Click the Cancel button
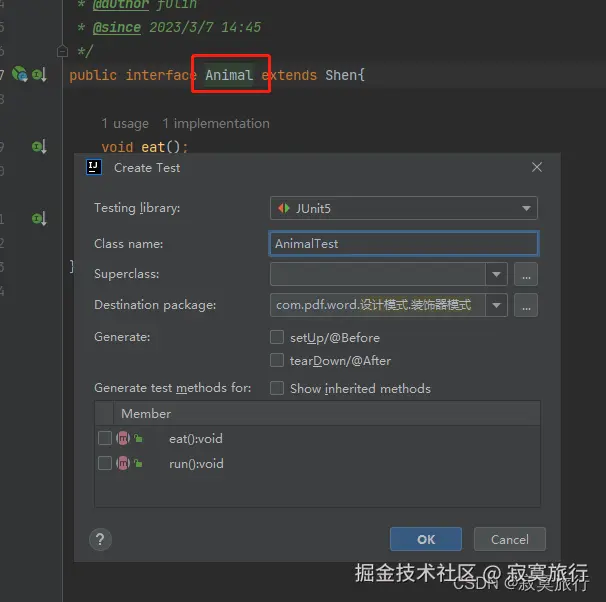 [x=510, y=539]
